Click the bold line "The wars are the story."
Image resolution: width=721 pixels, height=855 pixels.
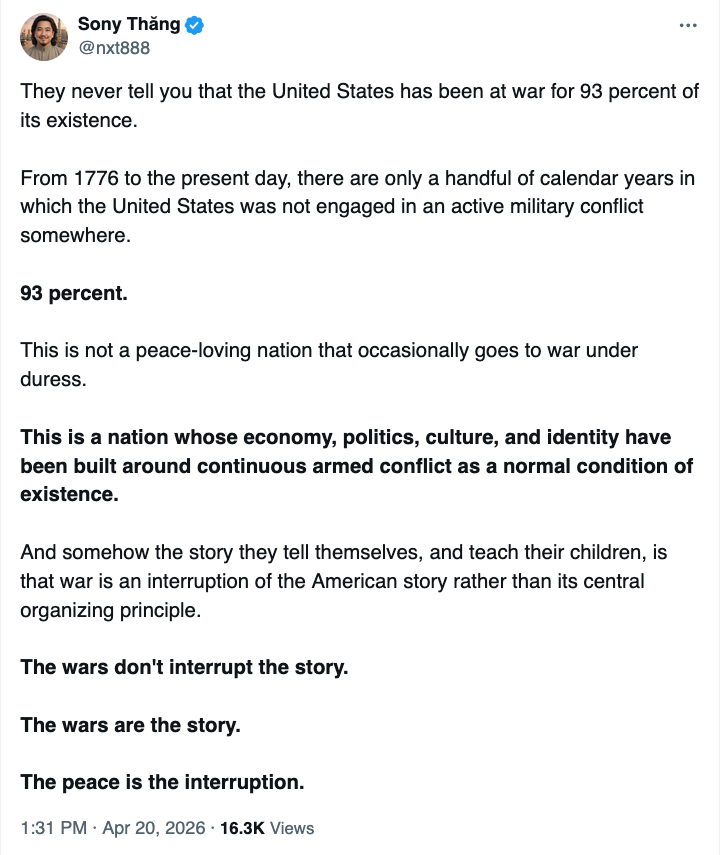click(130, 725)
